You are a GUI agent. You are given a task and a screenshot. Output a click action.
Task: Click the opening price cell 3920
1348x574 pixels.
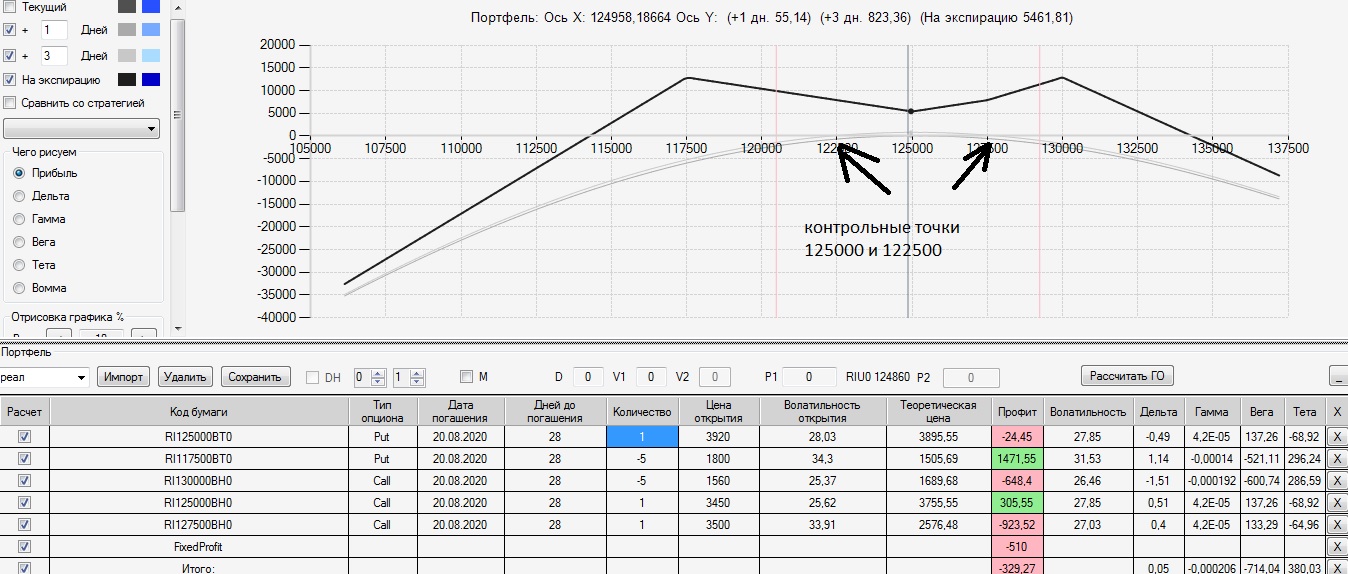tap(719, 437)
